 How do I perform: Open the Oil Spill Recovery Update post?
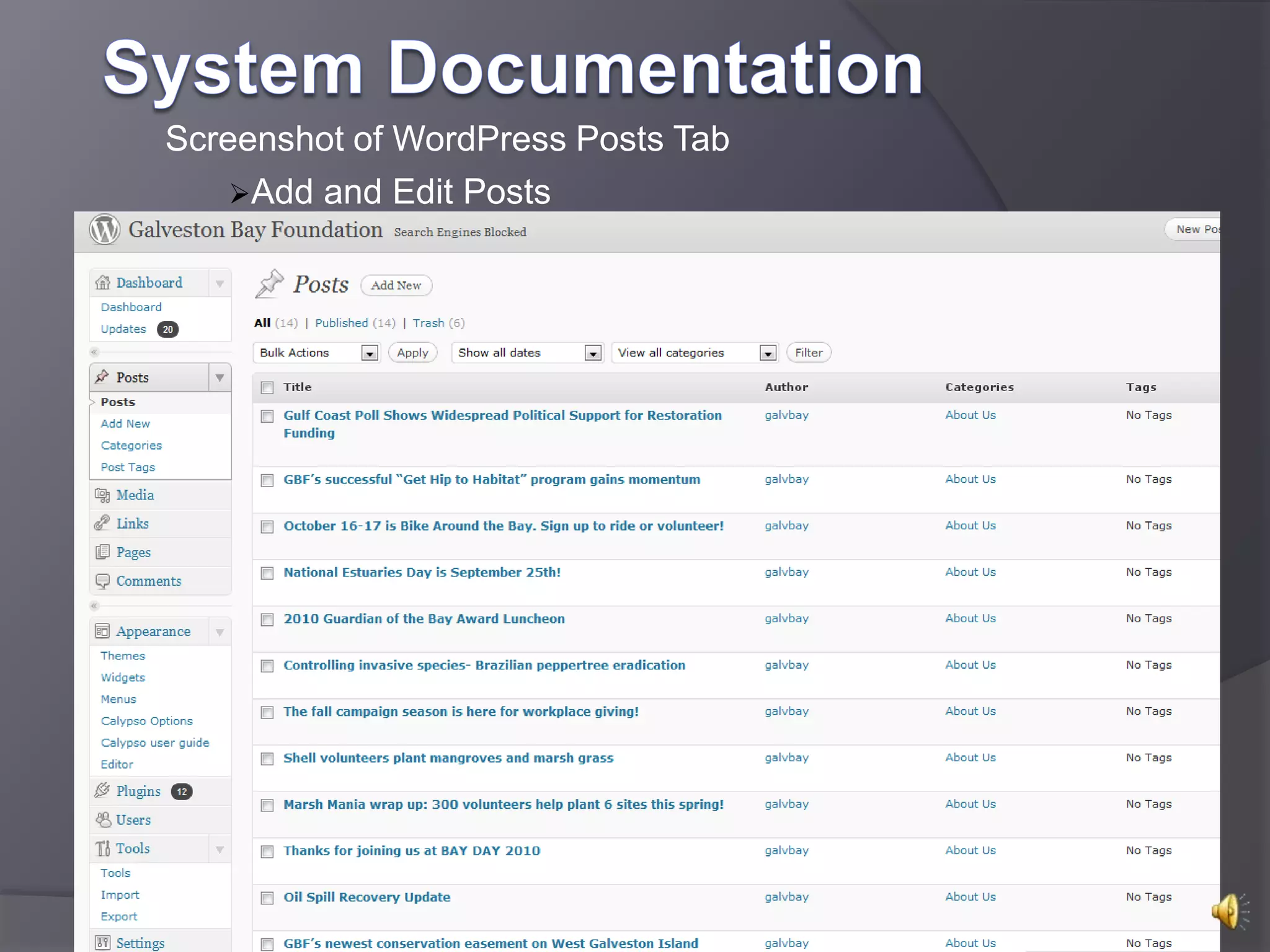367,897
